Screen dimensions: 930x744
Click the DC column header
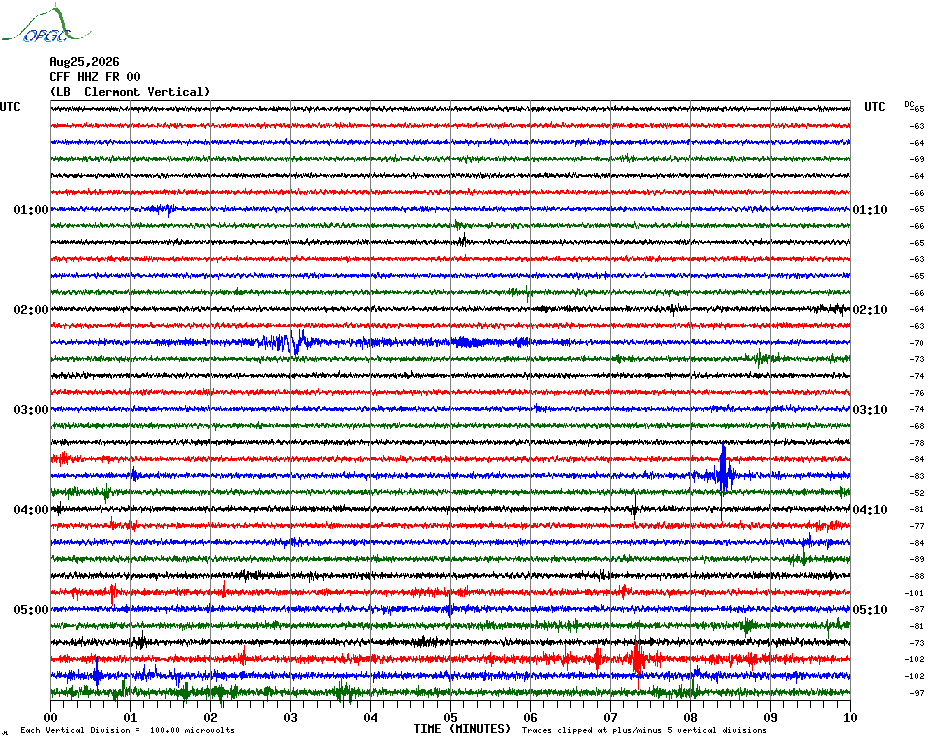[909, 104]
